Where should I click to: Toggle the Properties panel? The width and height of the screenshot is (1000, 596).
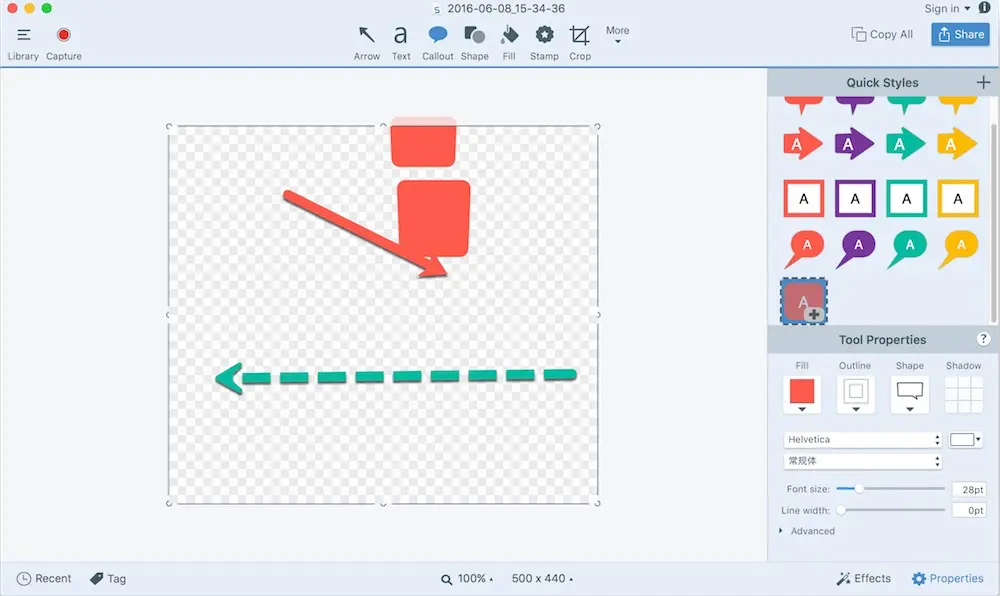click(947, 578)
